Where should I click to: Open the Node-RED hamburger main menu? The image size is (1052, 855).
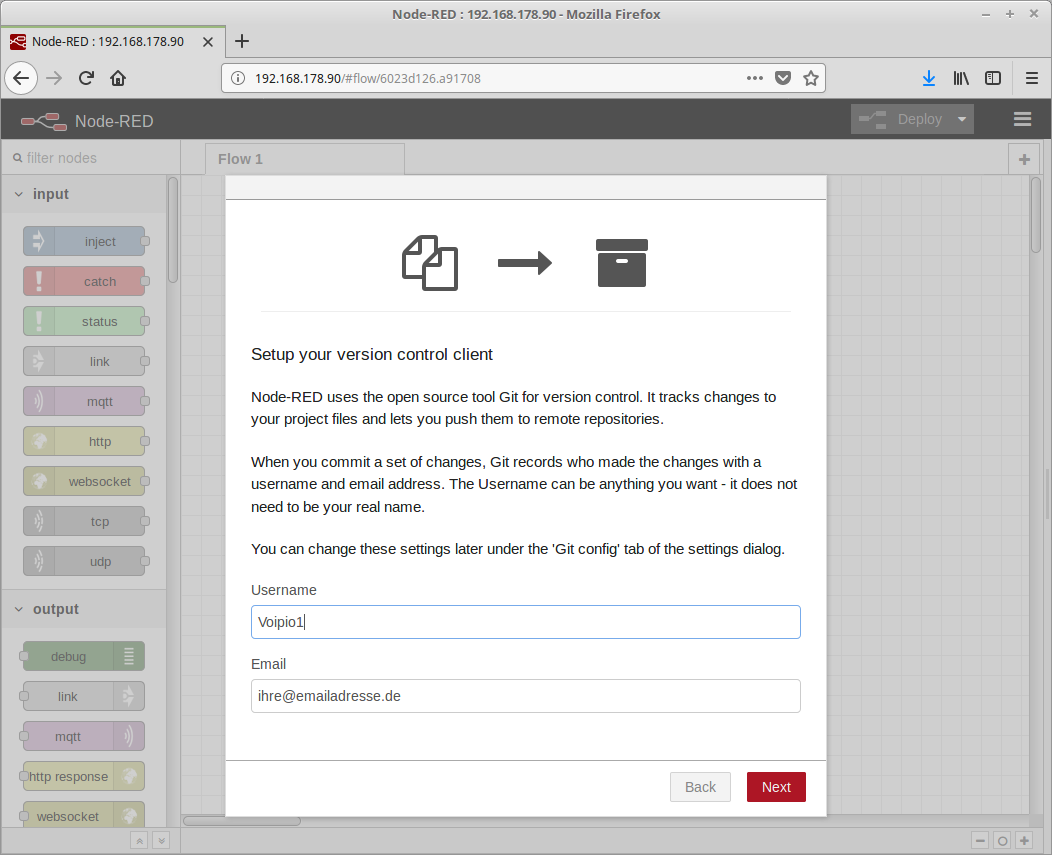(1022, 119)
